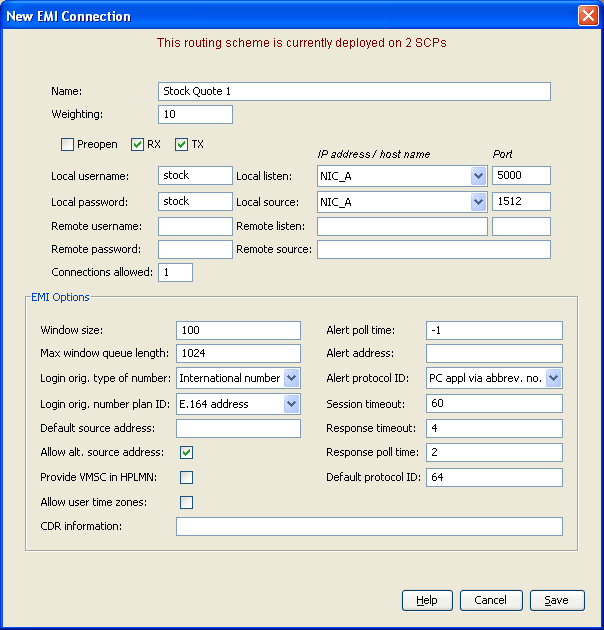Viewport: 604px width, 630px height.
Task: Select the Default source address field
Action: pyautogui.click(x=238, y=429)
